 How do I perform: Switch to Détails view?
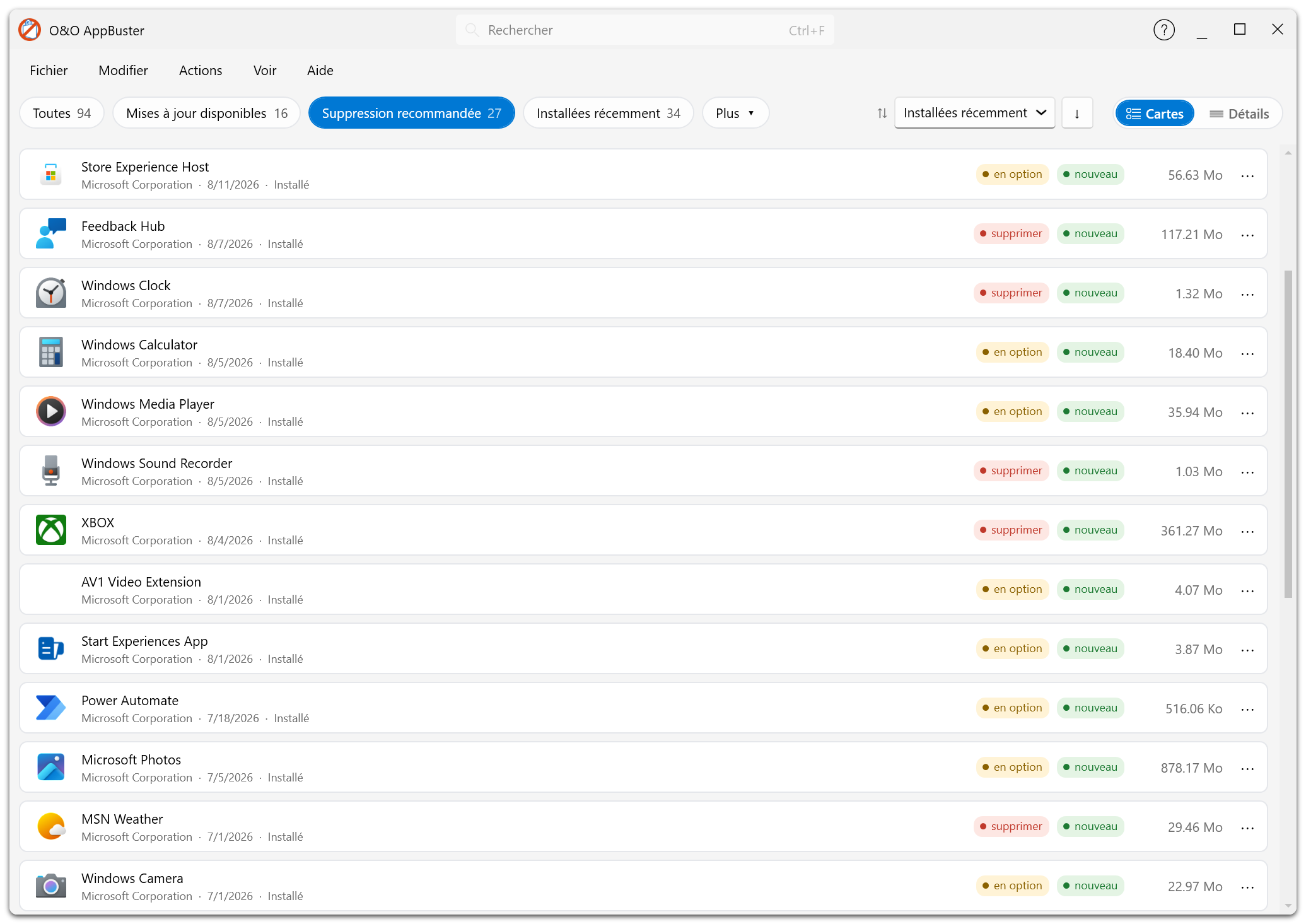coord(1239,114)
